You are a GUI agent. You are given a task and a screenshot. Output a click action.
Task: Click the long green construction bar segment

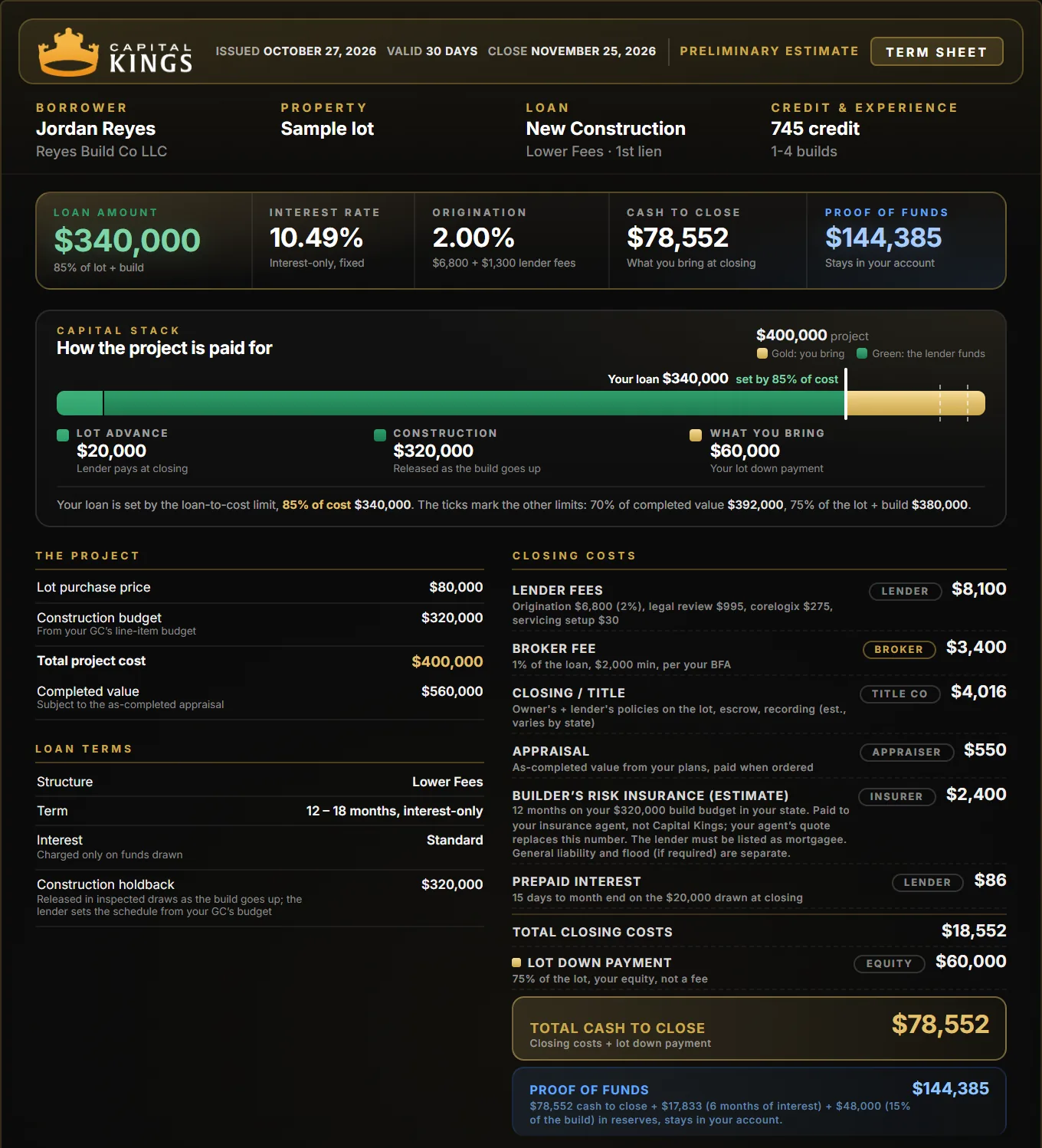[x=474, y=403]
